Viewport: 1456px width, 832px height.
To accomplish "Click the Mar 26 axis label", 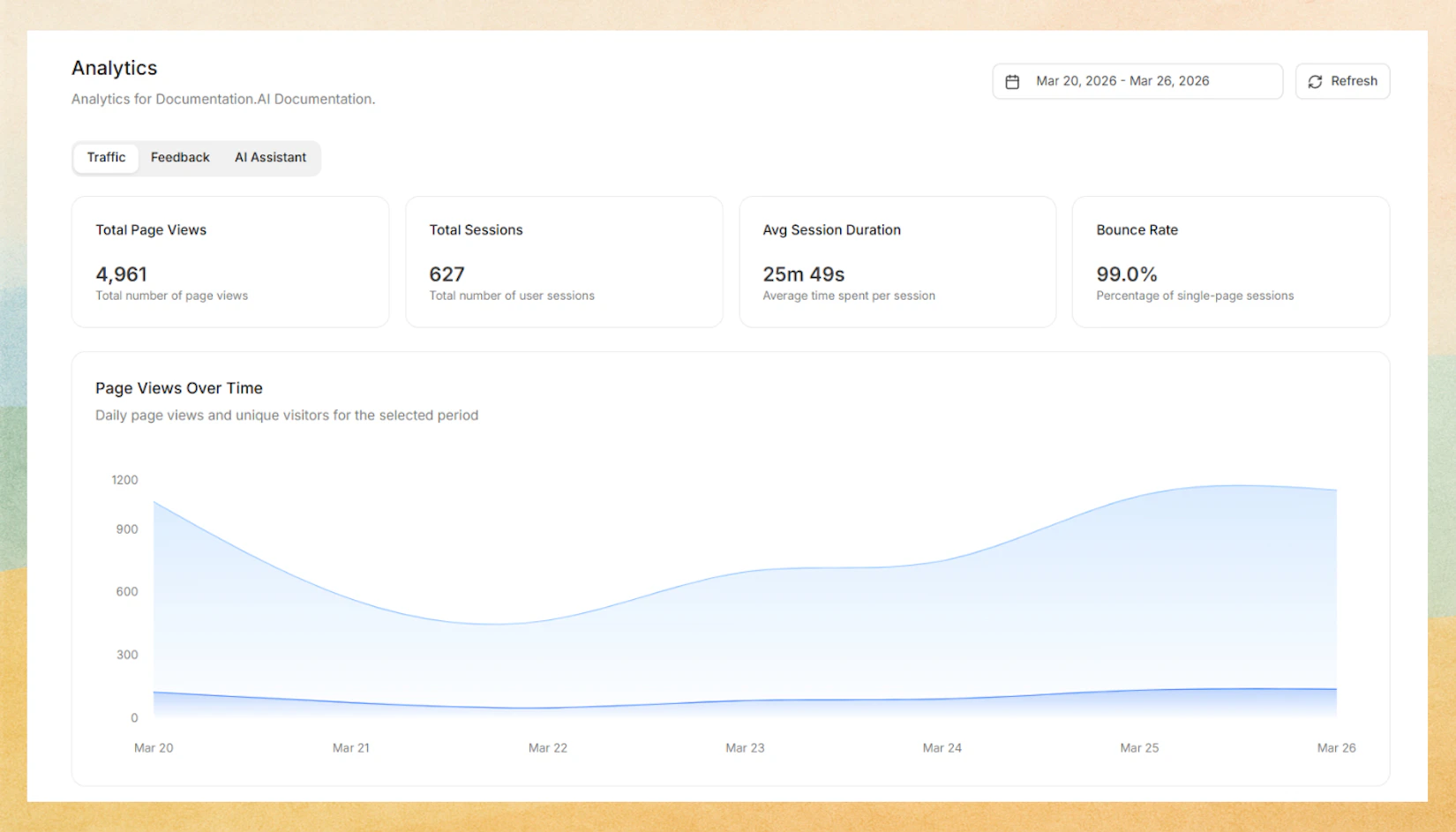I will point(1337,747).
